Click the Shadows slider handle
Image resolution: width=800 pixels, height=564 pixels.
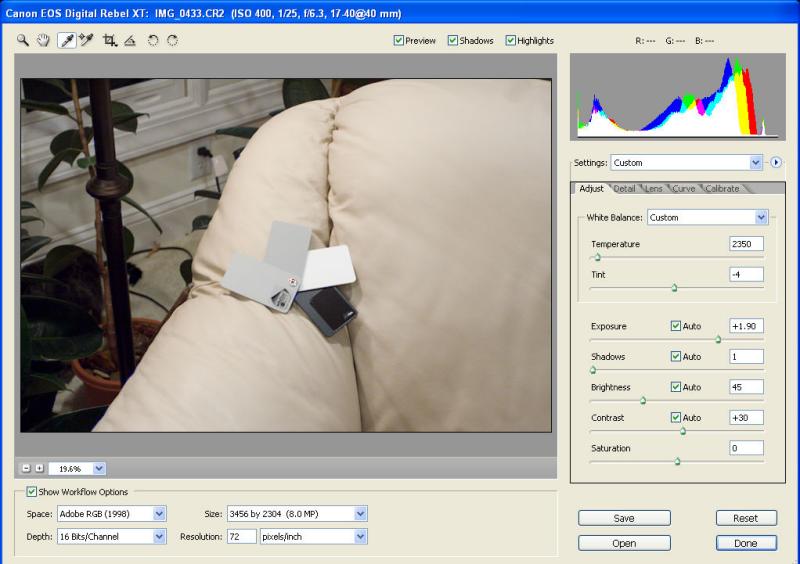(593, 370)
